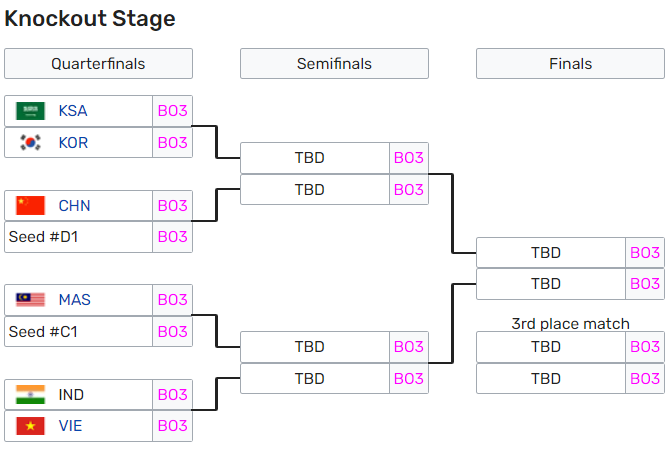Click the South Korea flag icon
The height and width of the screenshot is (453, 672).
30,142
